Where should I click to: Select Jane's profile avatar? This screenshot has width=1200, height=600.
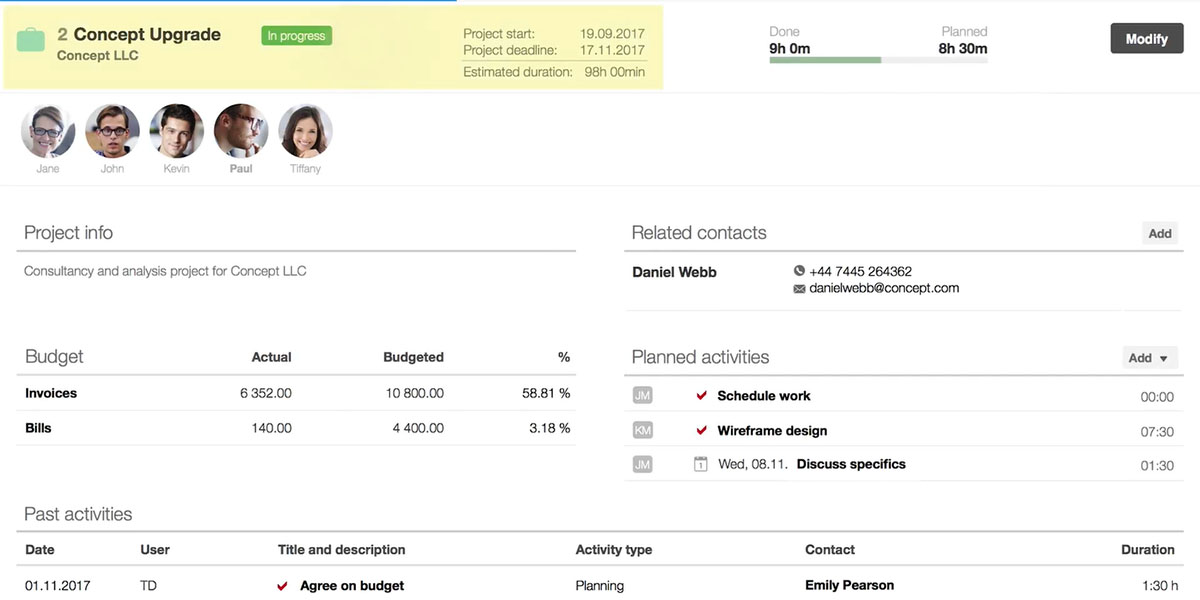coord(48,132)
